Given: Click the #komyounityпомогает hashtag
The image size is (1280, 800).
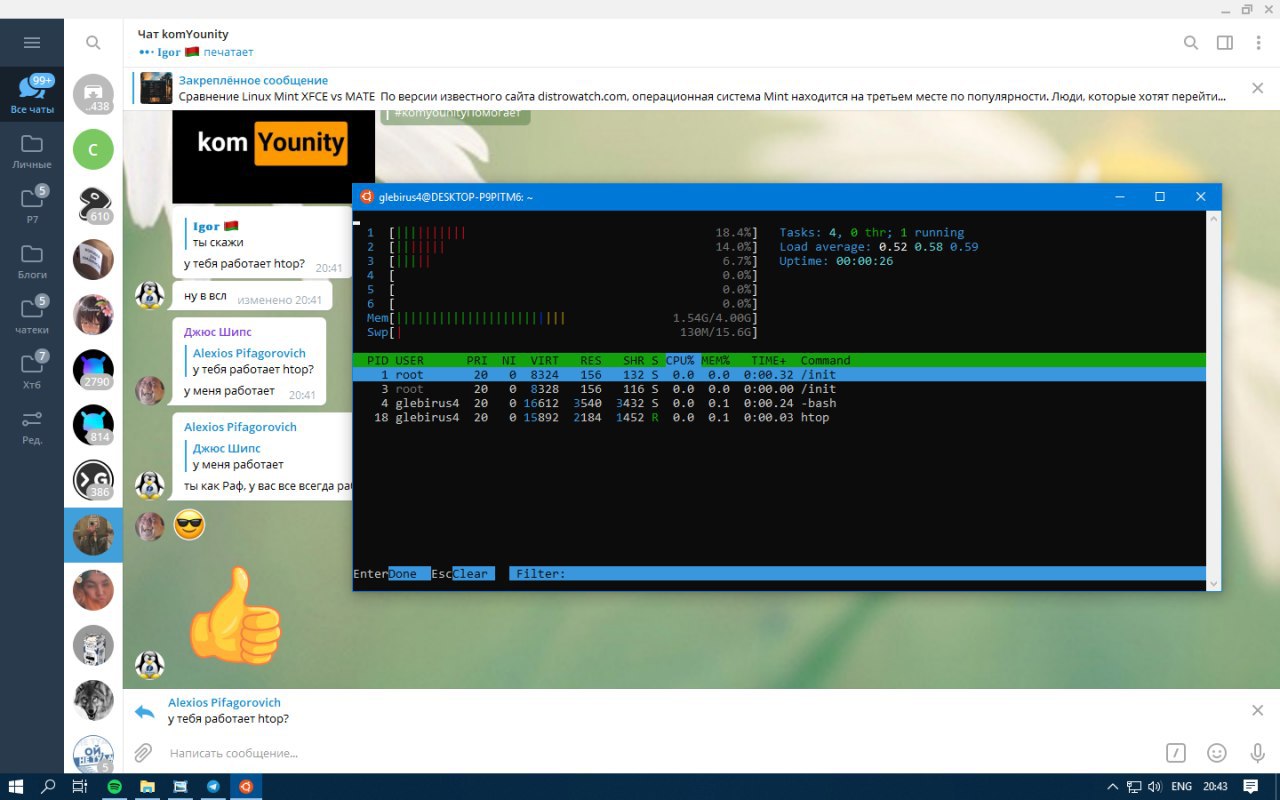Looking at the screenshot, I should pyautogui.click(x=457, y=114).
